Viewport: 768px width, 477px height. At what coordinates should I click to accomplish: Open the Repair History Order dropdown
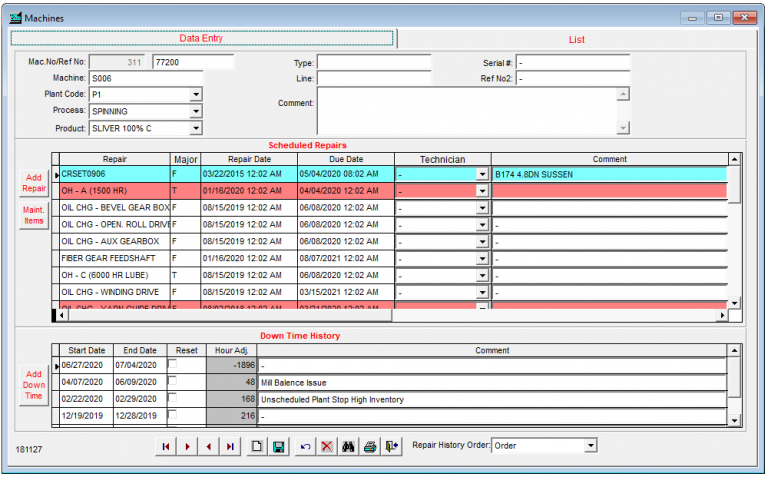591,445
